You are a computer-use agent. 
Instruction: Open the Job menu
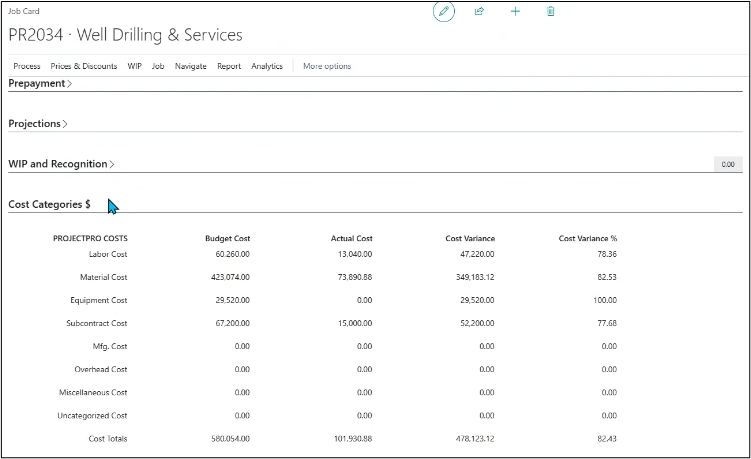pyautogui.click(x=158, y=66)
